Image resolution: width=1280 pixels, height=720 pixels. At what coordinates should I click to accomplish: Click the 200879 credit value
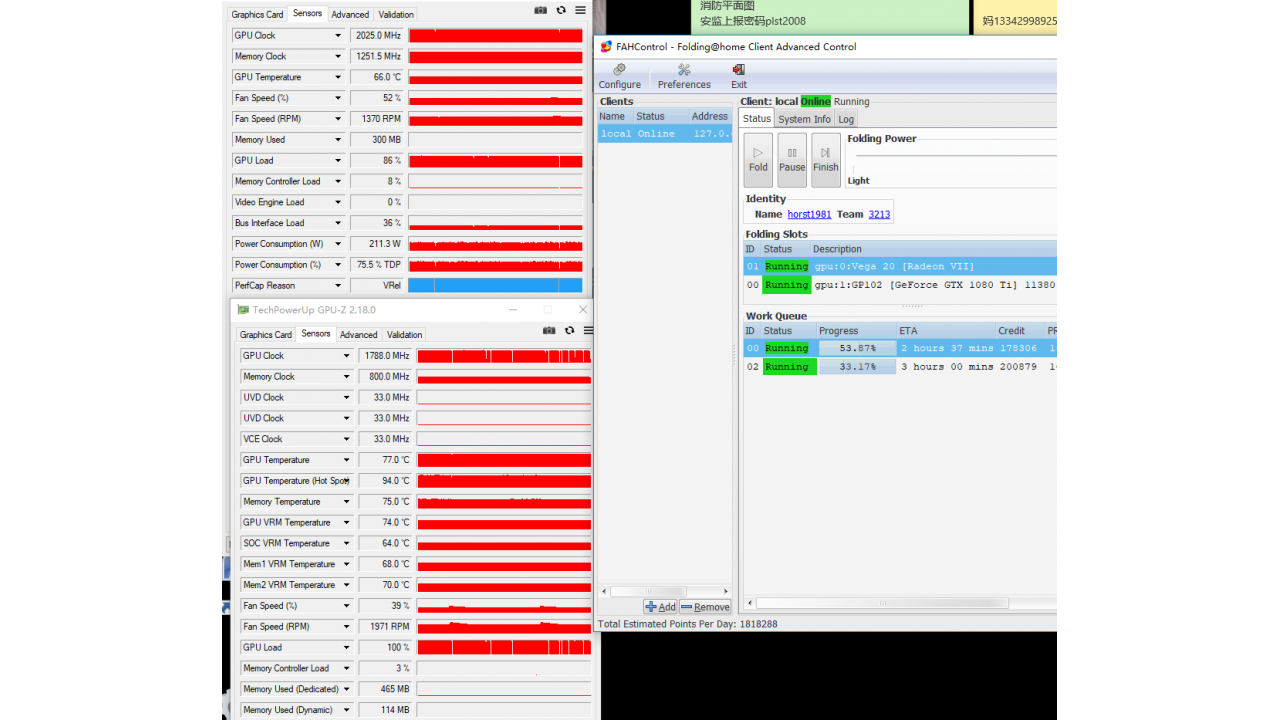(1017, 367)
